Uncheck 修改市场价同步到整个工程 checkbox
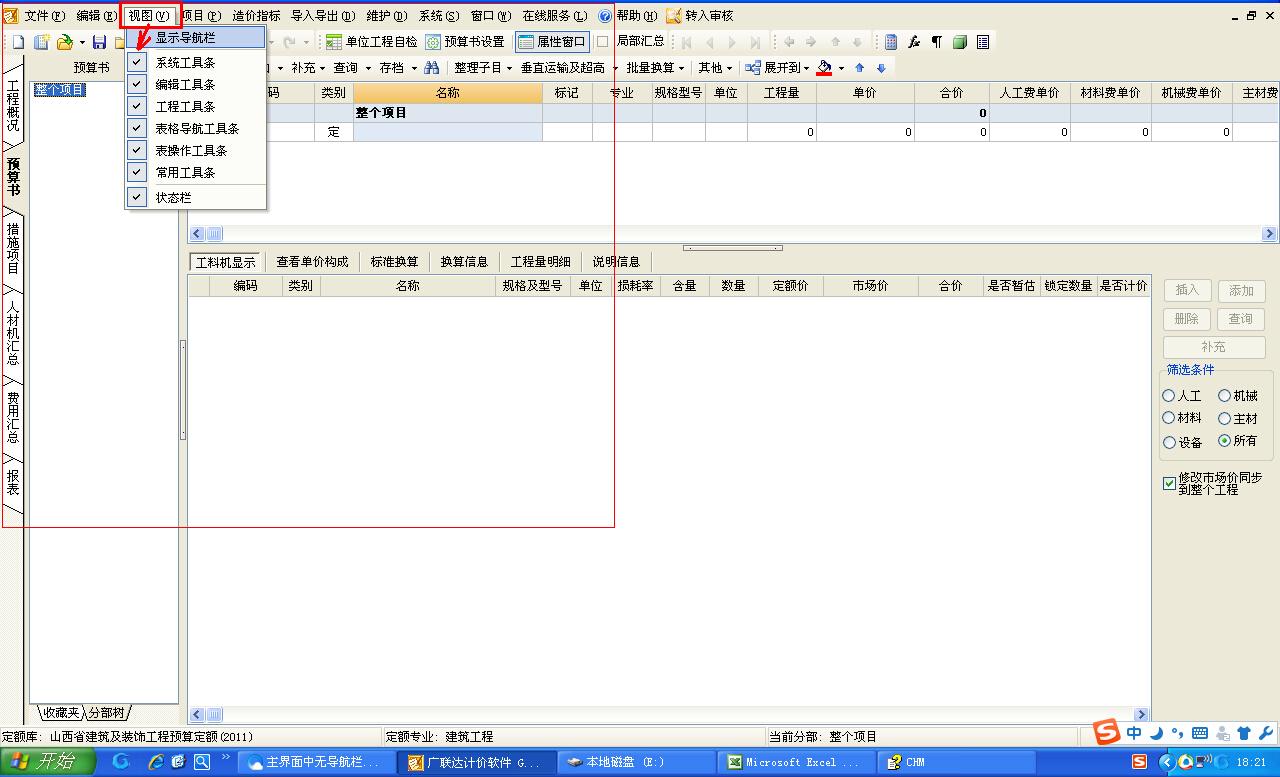The width and height of the screenshot is (1280, 777). coord(1169,483)
